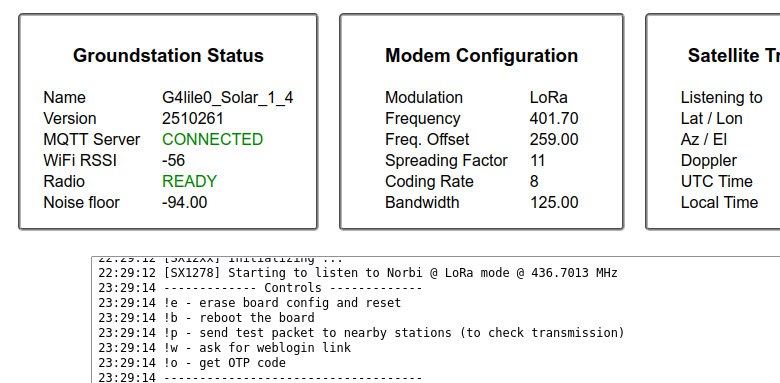Click the Controls header log line
780x383 pixels.
[x=260, y=288]
